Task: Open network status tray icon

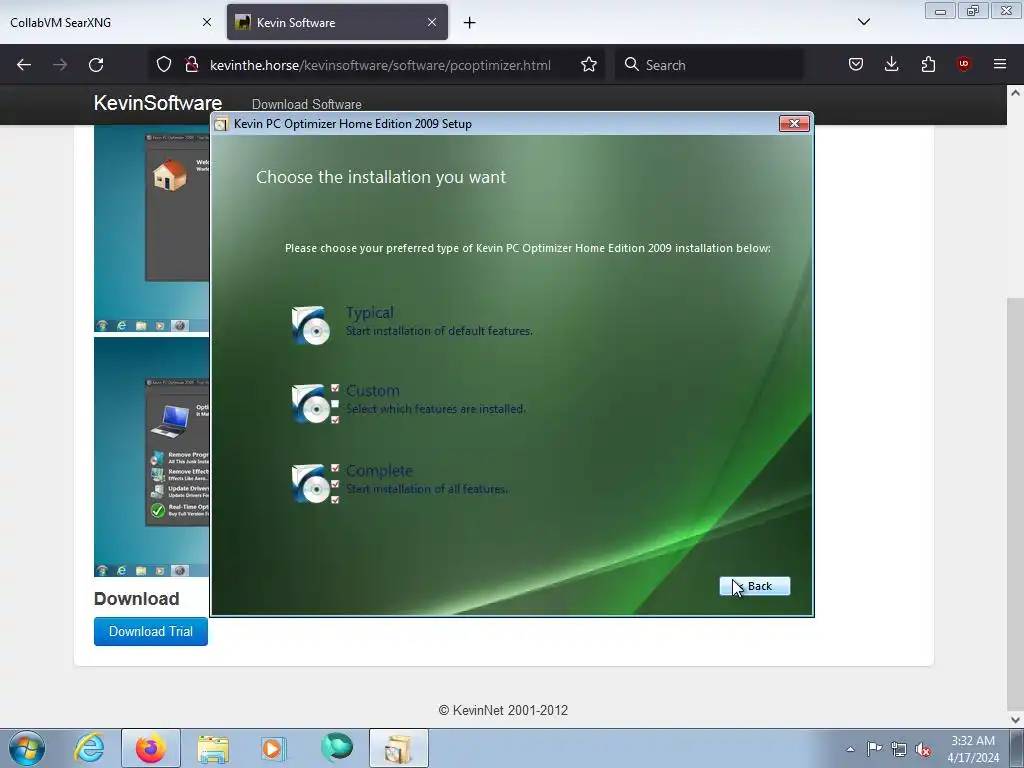Action: click(x=899, y=749)
